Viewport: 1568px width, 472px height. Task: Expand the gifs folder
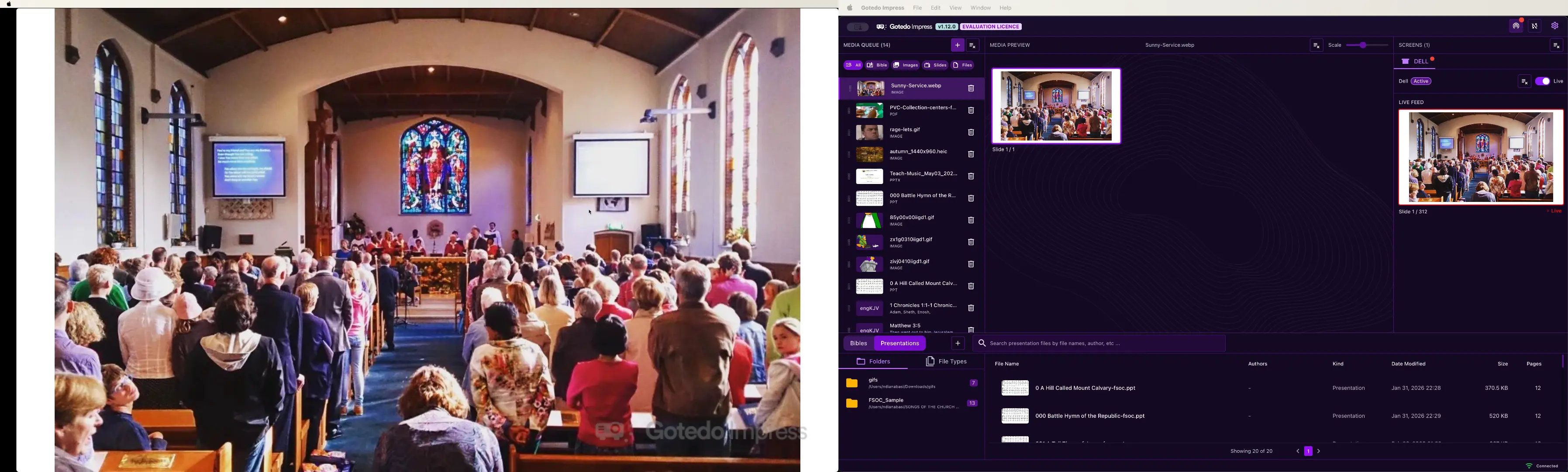click(x=911, y=383)
